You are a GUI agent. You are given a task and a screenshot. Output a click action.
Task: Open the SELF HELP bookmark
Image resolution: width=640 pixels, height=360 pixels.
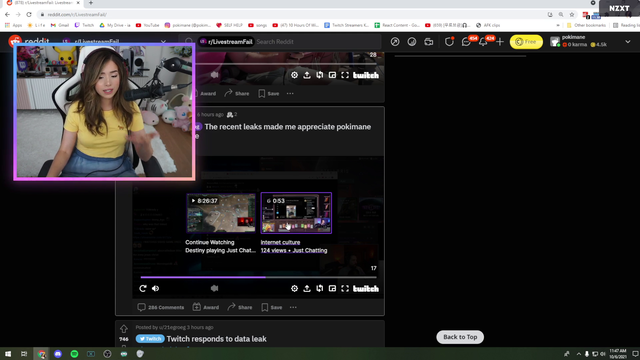[229, 25]
